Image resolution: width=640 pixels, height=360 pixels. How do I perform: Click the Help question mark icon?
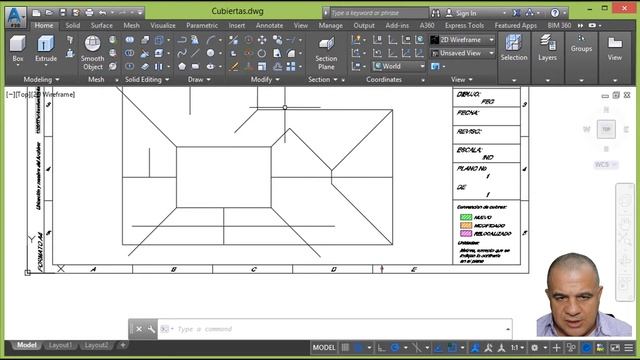pos(555,13)
